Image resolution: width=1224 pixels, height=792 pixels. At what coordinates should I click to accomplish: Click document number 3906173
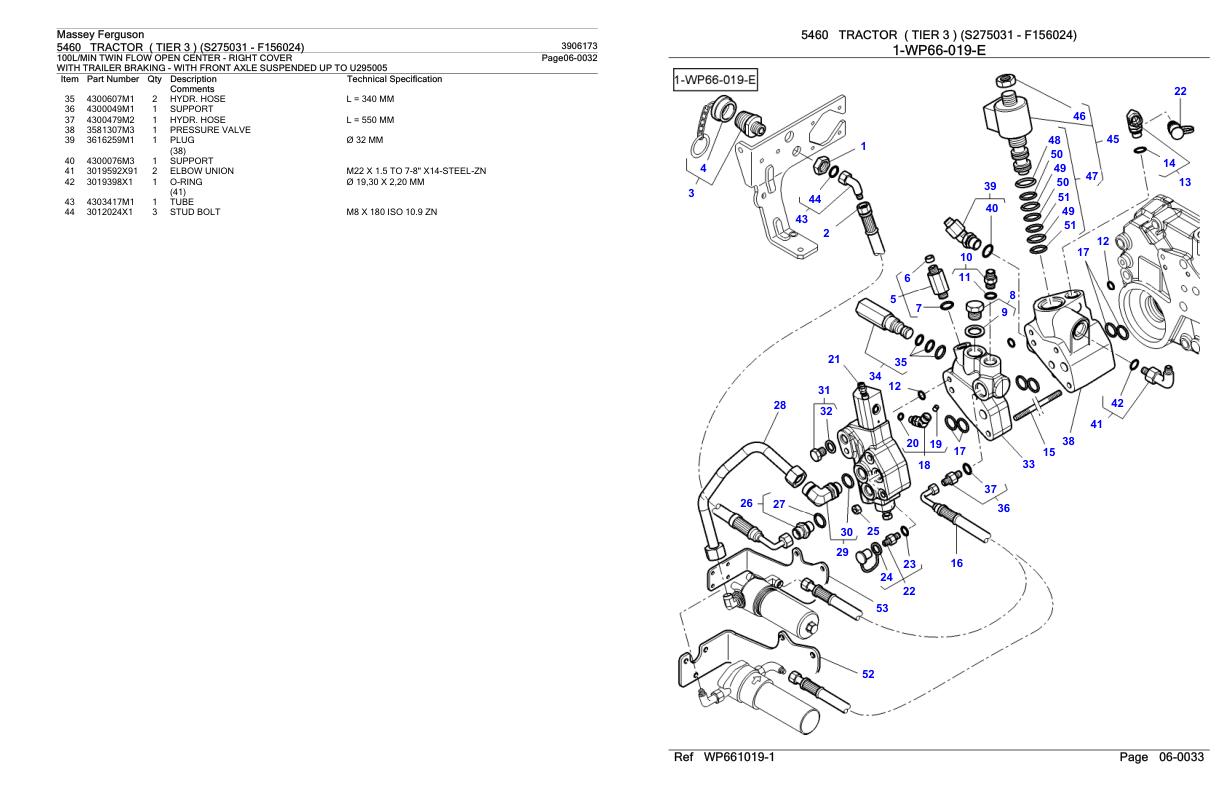pyautogui.click(x=580, y=46)
